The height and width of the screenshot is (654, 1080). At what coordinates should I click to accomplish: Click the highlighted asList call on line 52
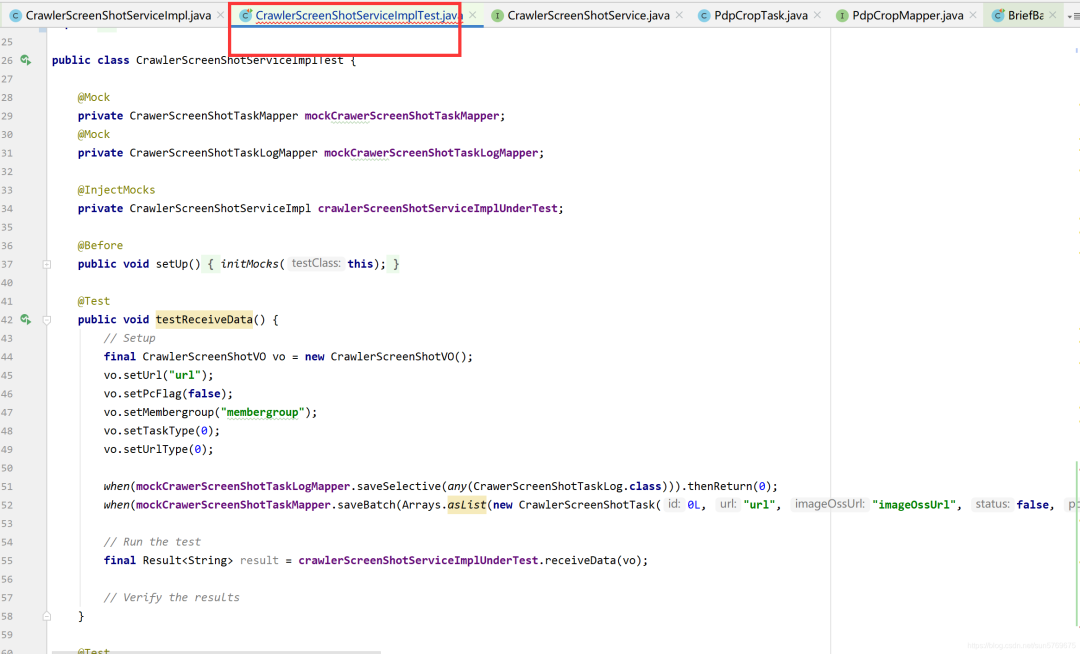tap(467, 505)
